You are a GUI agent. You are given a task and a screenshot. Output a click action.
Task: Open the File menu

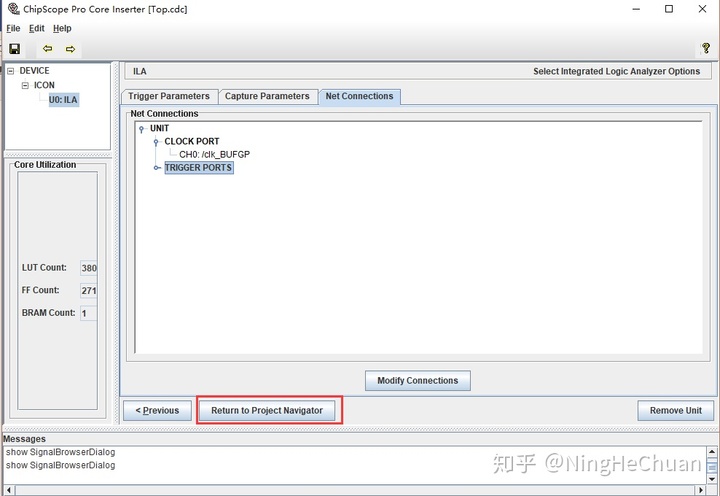[13, 28]
